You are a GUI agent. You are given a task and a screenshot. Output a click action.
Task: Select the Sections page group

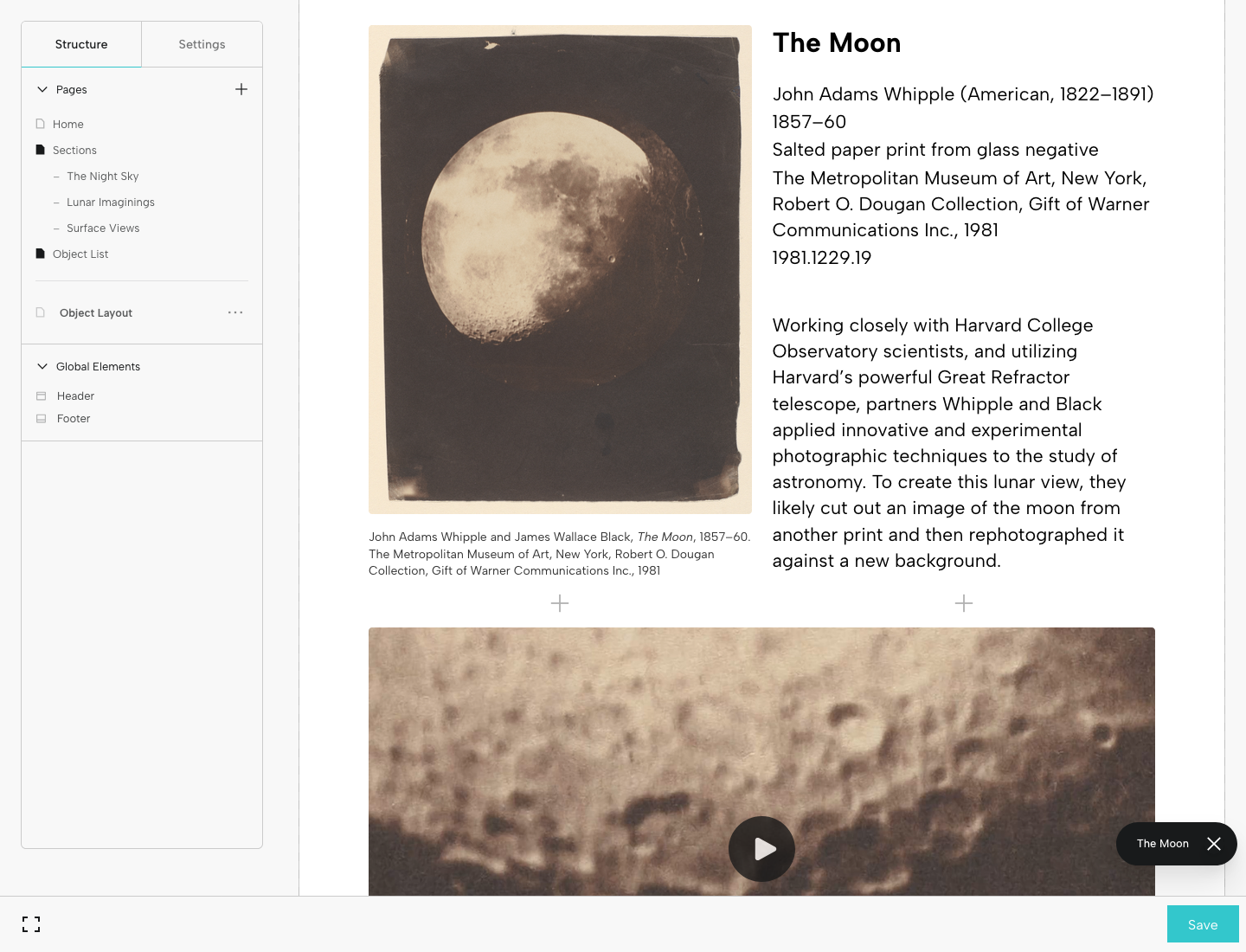tap(74, 150)
